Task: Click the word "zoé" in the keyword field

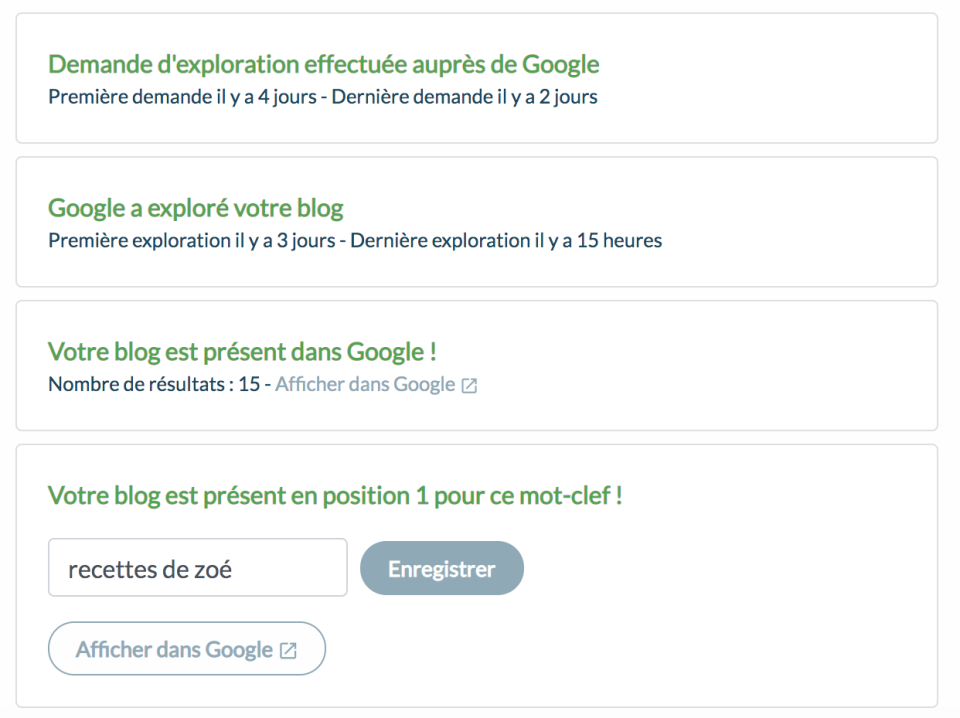Action: pyautogui.click(x=212, y=569)
